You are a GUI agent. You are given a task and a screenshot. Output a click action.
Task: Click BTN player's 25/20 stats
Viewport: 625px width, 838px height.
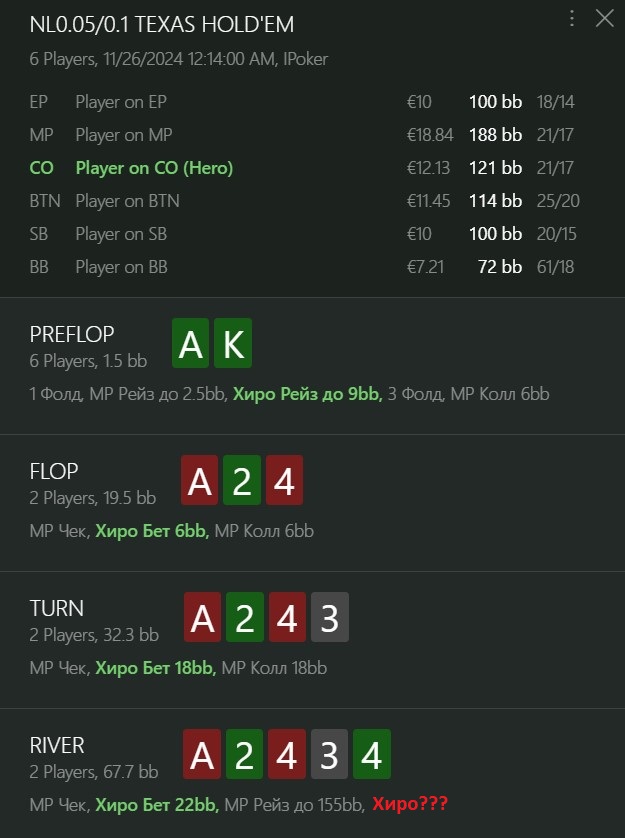pos(555,201)
